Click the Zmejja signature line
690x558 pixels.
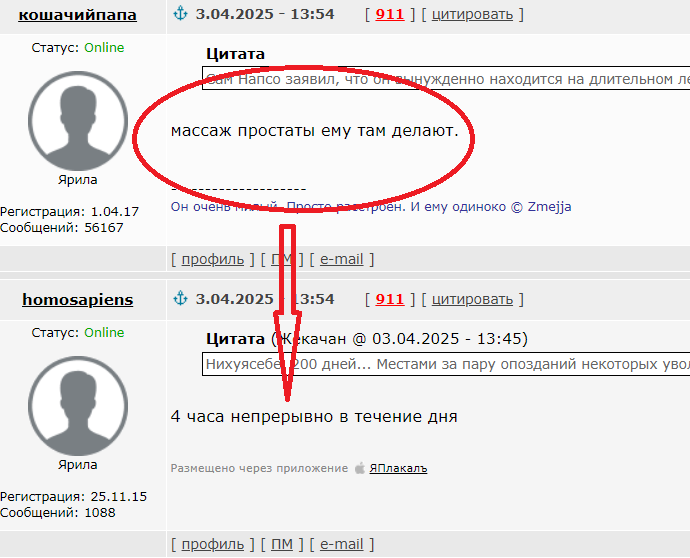(x=371, y=206)
